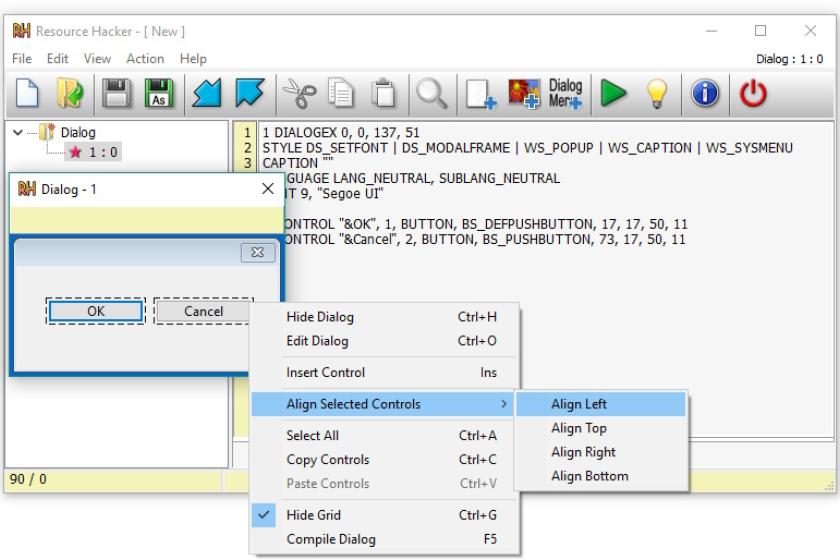Open the Action menu

click(x=145, y=58)
